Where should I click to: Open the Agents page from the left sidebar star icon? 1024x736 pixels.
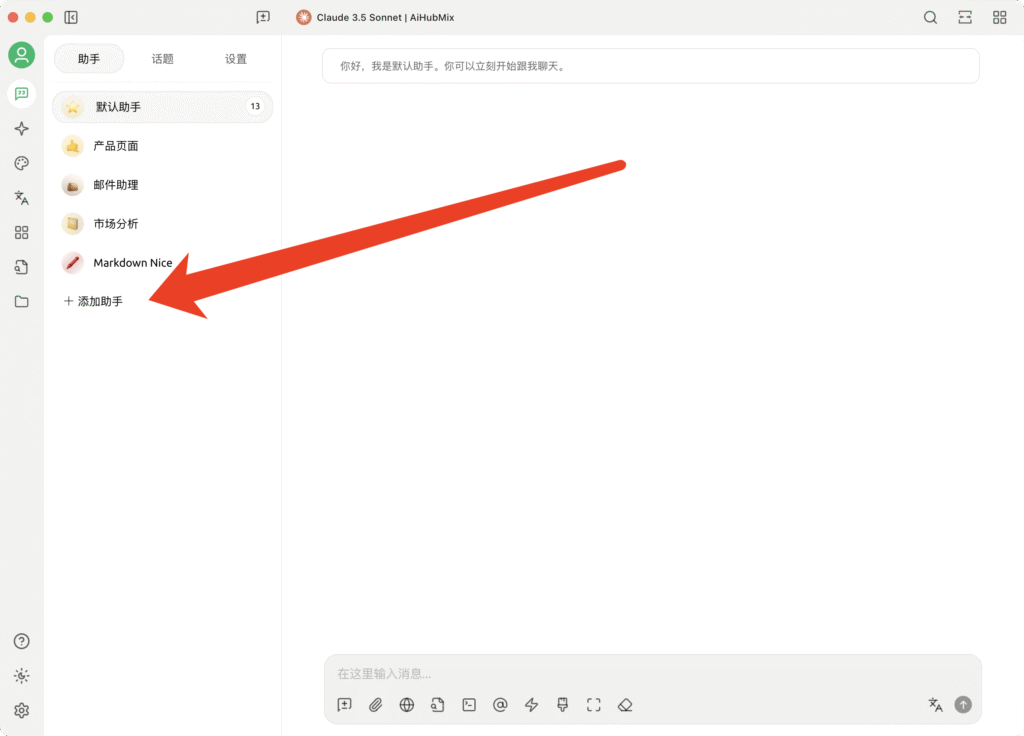[x=21, y=129]
